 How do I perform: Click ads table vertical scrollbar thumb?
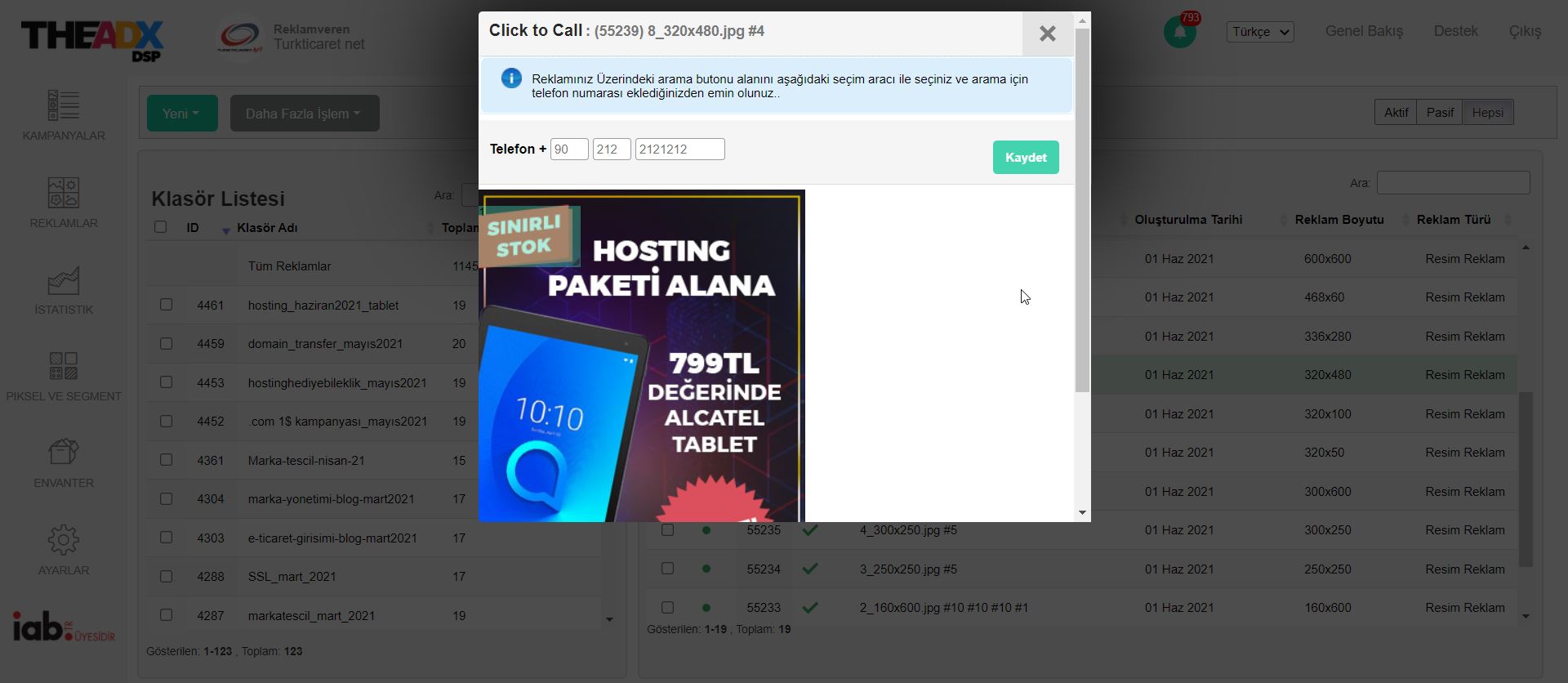pyautogui.click(x=1526, y=480)
